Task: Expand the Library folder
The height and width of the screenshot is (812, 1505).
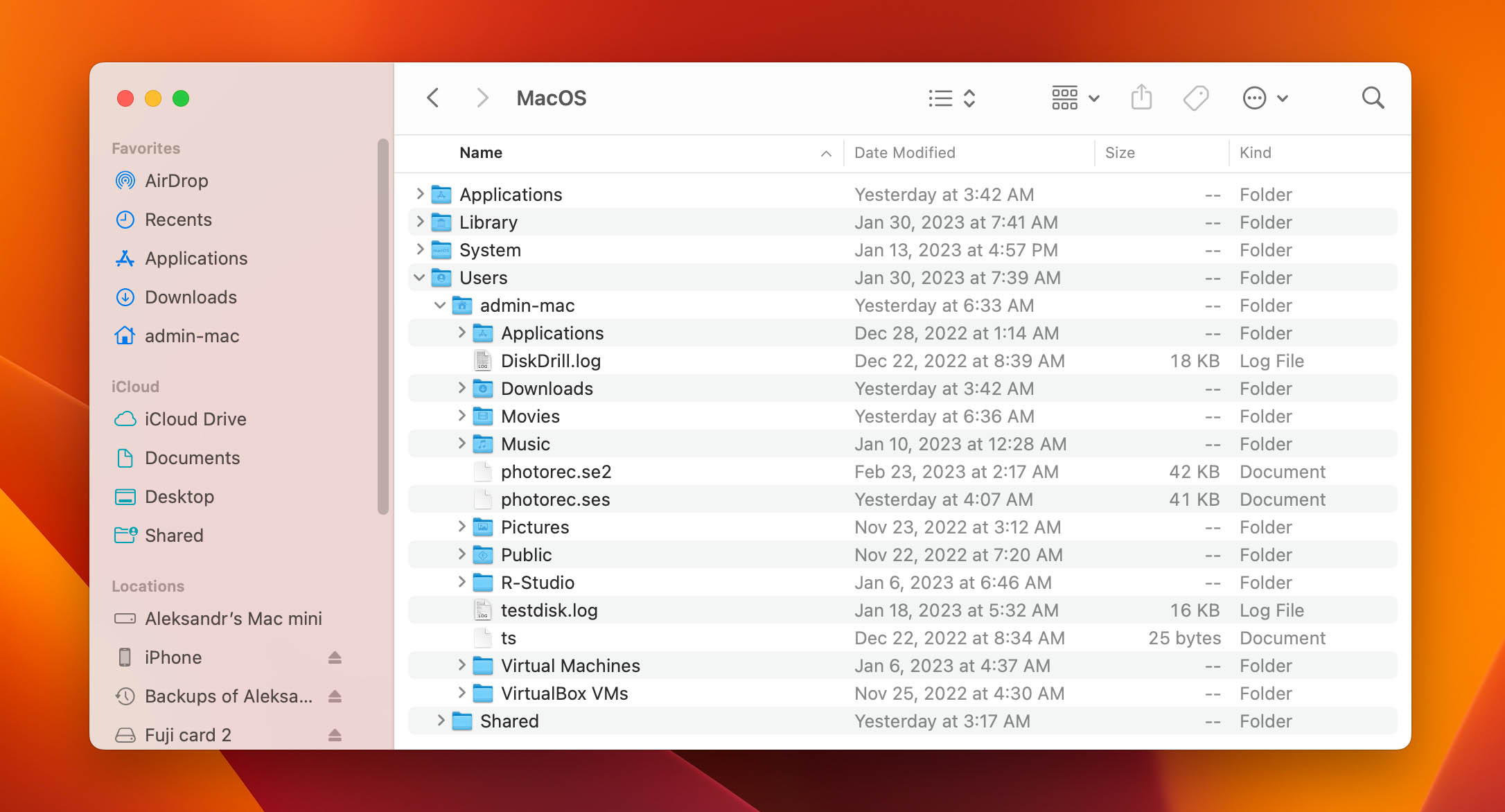Action: pyautogui.click(x=420, y=222)
